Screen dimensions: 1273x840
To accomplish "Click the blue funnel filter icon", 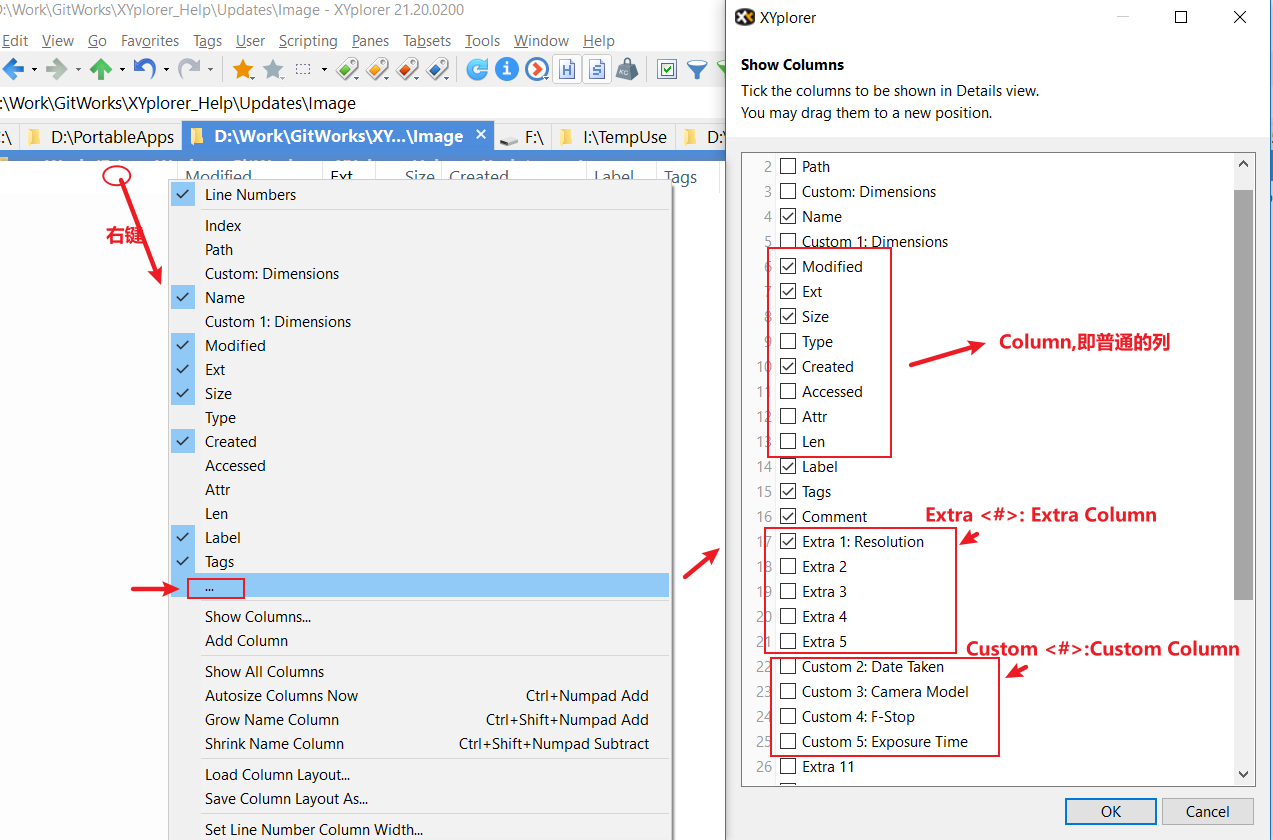I will (x=697, y=69).
